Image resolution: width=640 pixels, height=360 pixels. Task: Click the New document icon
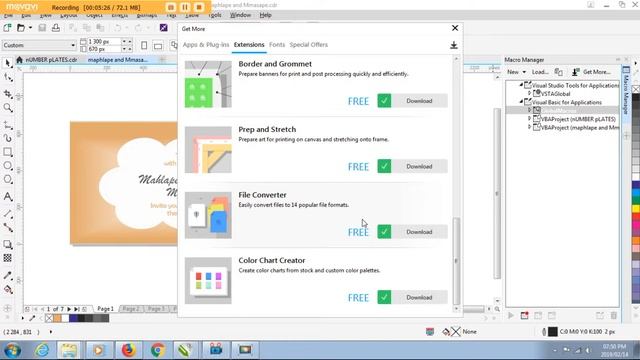click(x=7, y=28)
